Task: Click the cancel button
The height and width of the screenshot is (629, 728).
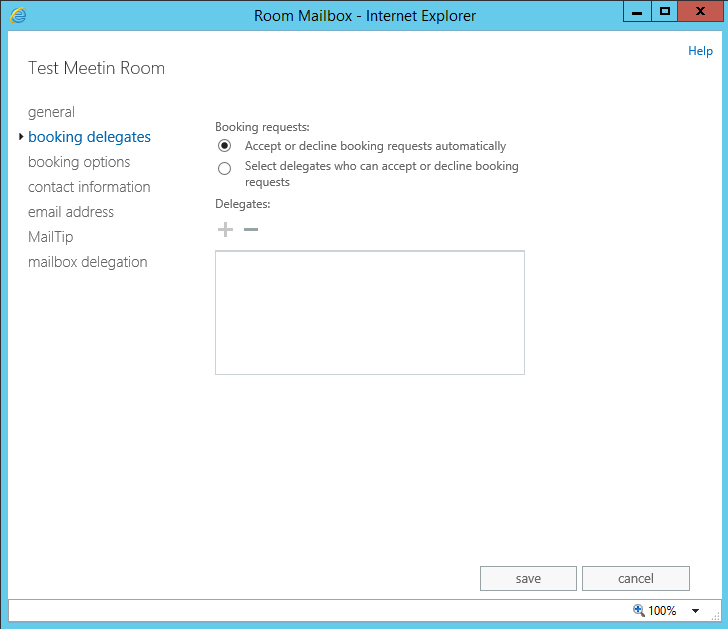Action: click(x=636, y=578)
